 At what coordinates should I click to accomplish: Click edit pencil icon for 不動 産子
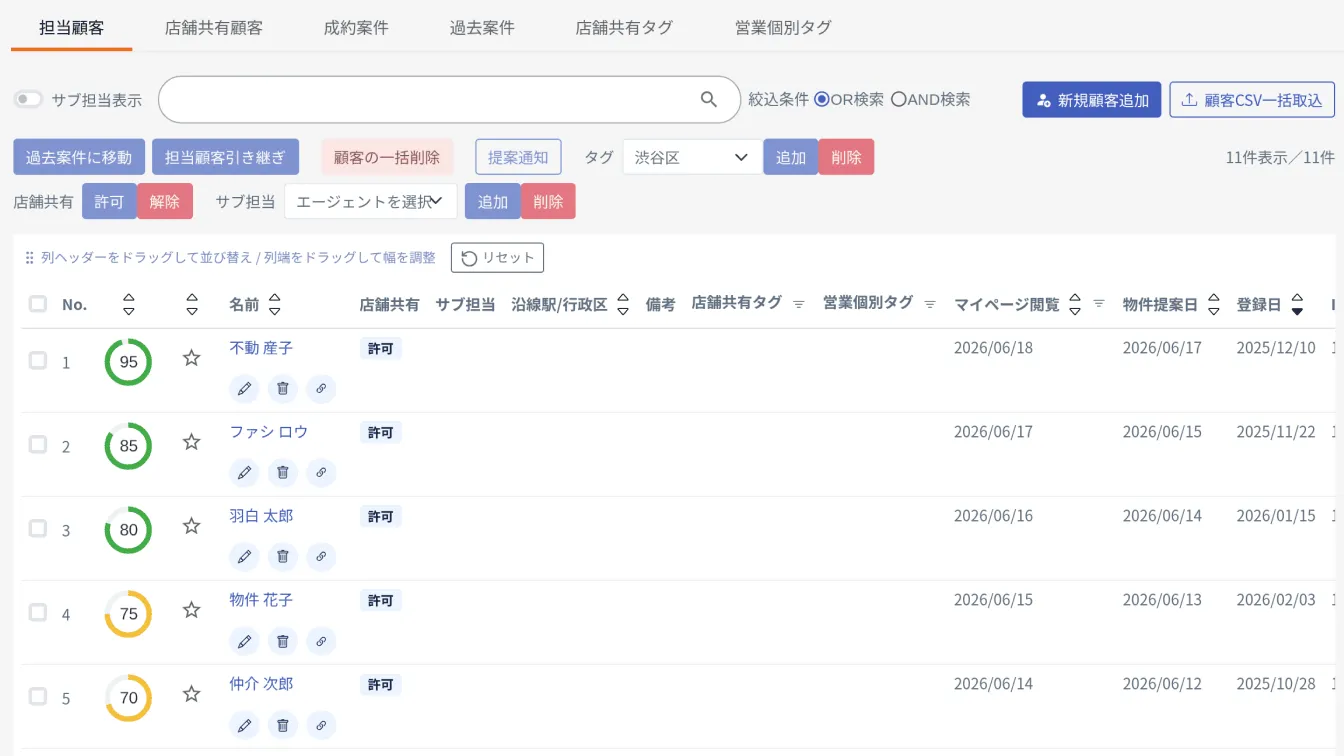tap(244, 389)
